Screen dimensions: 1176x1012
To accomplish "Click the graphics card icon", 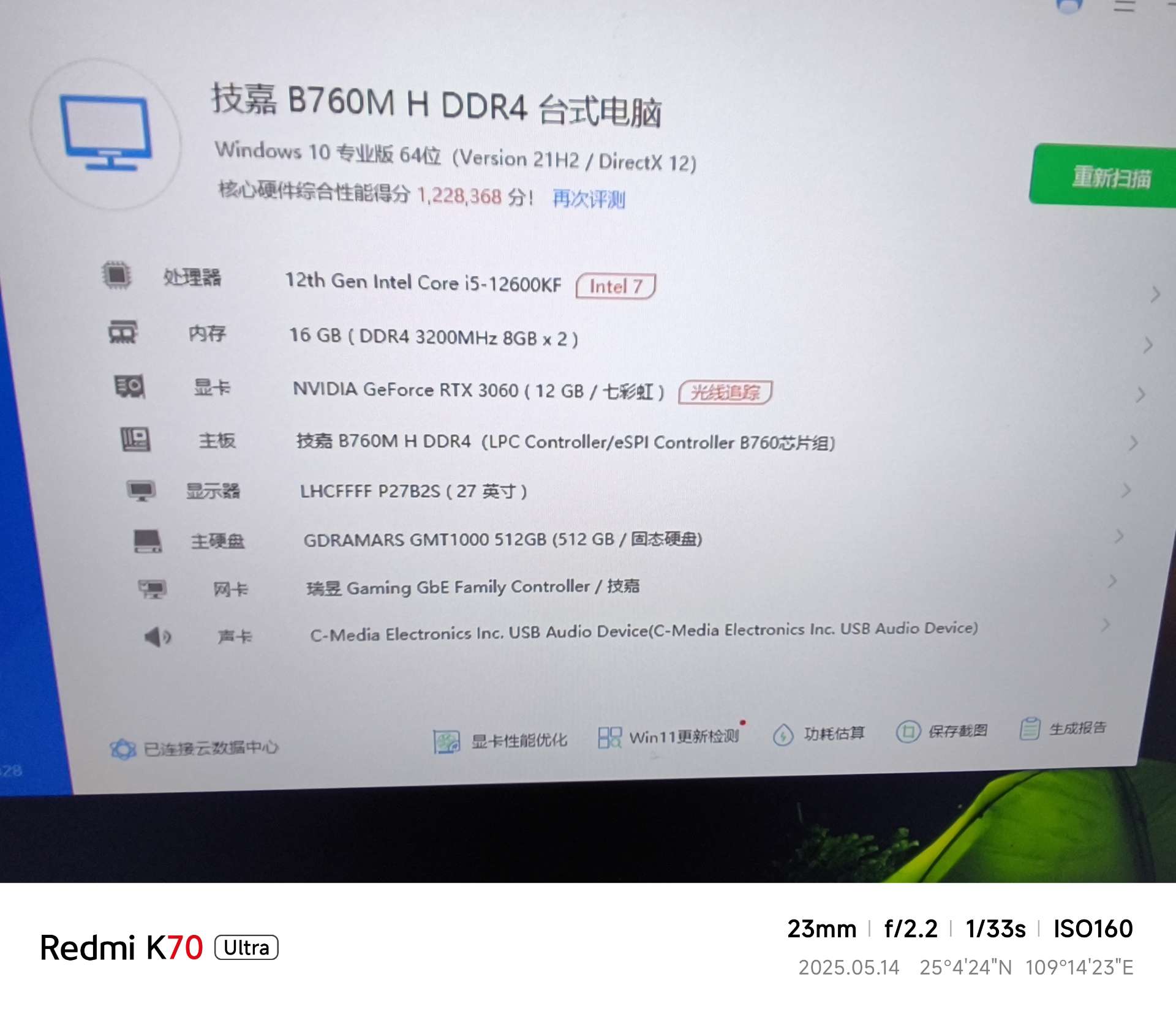I will pos(129,386).
